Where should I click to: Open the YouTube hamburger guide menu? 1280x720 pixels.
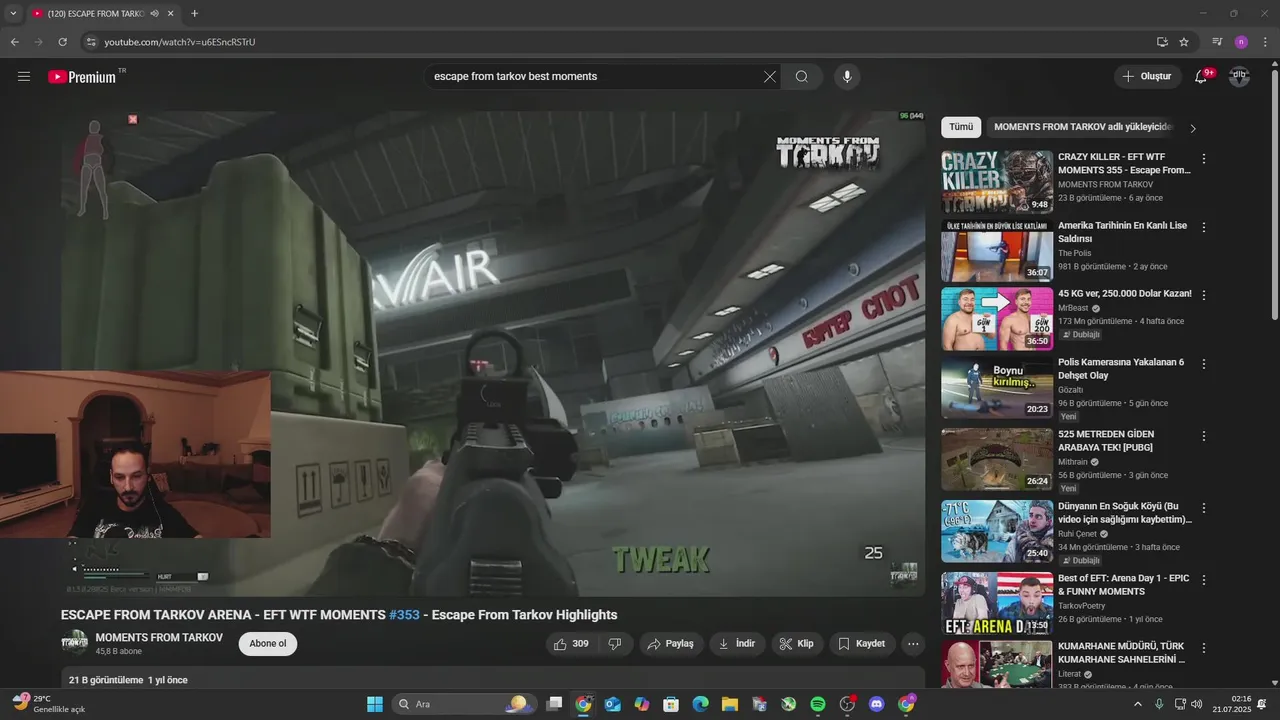tap(24, 76)
